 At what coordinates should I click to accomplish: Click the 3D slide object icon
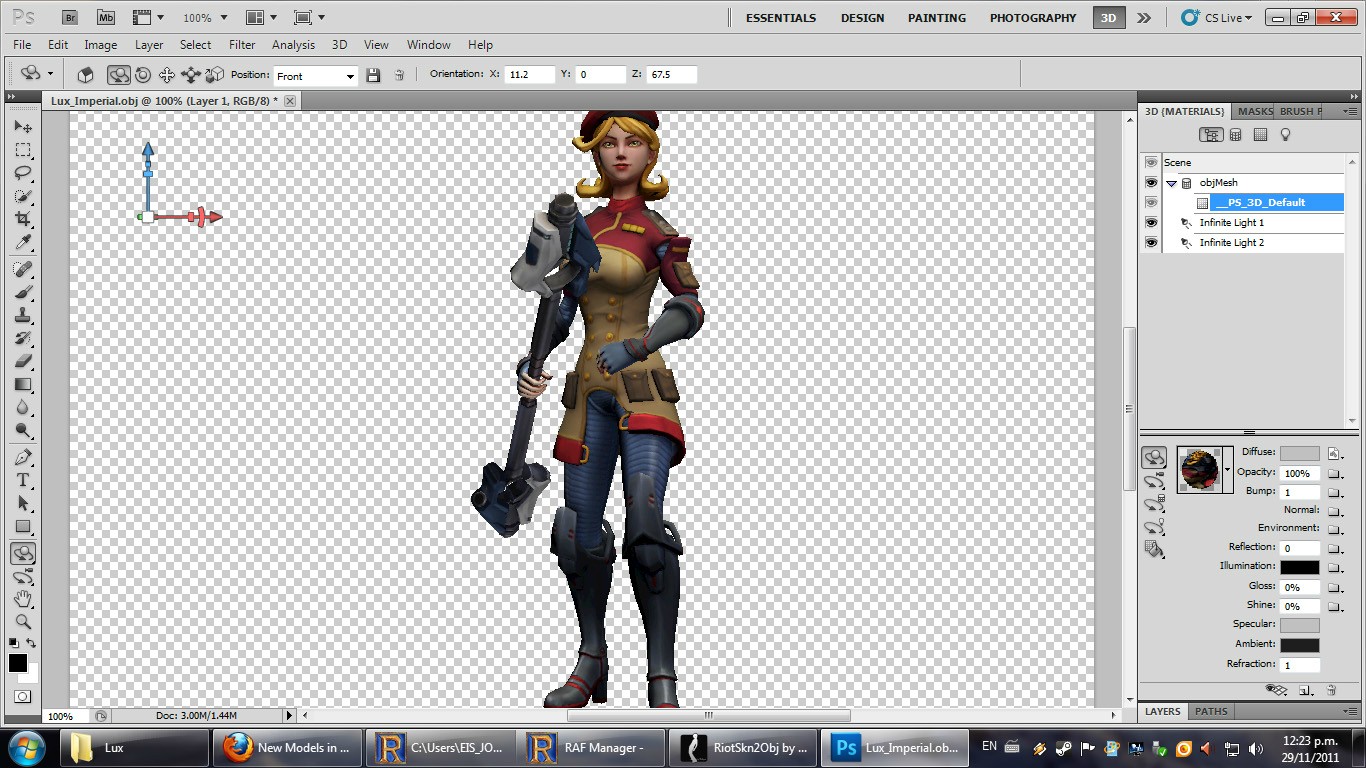pyautogui.click(x=191, y=75)
